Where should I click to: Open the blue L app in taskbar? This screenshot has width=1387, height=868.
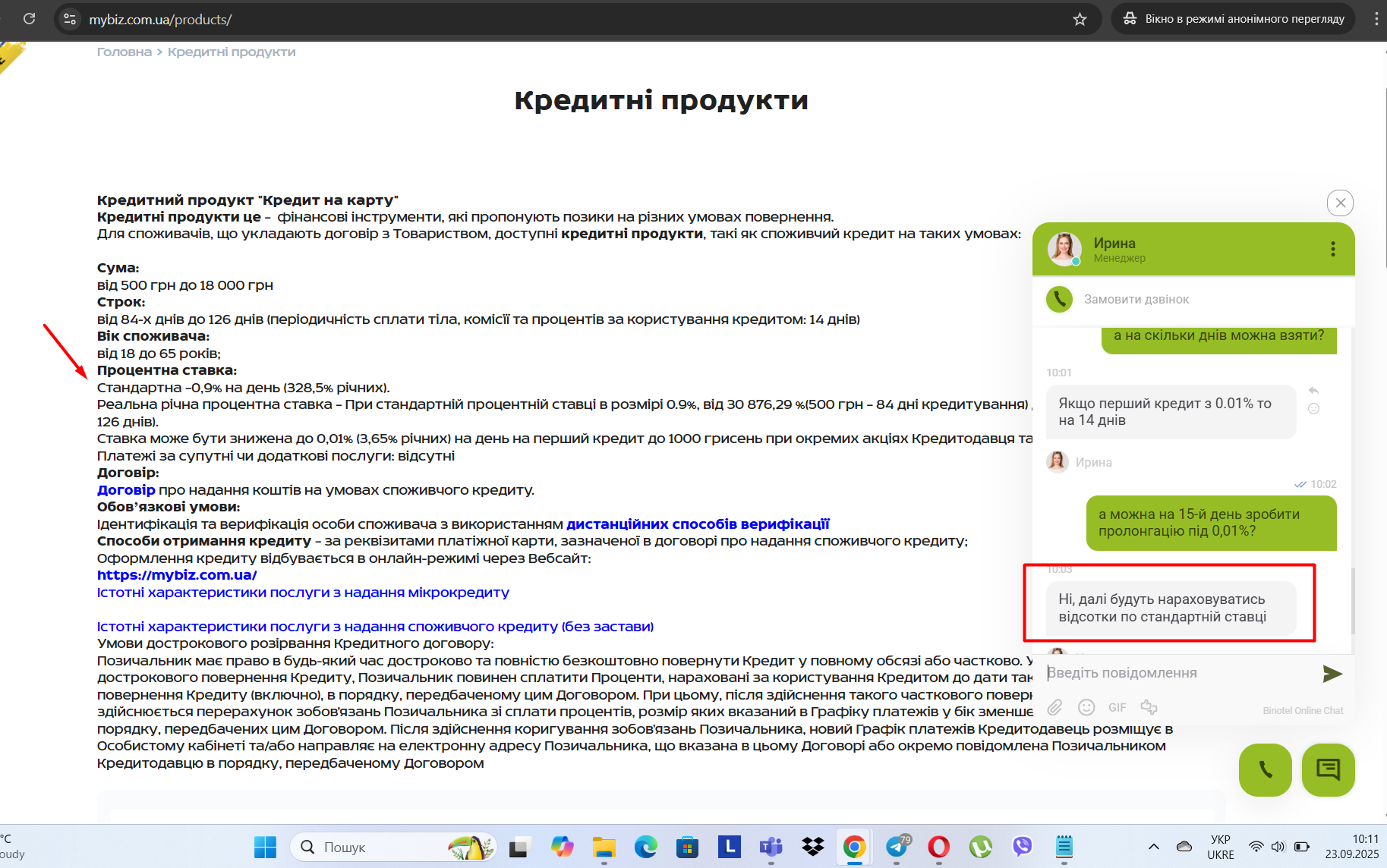(730, 847)
